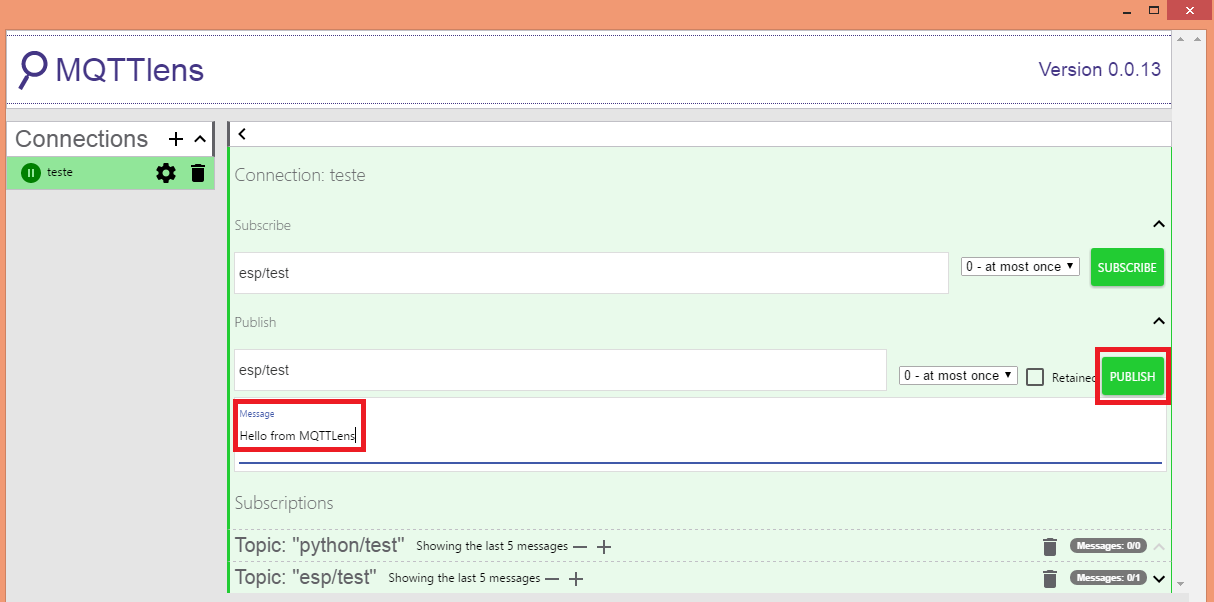Delete the teste connection with the trash icon

point(197,172)
